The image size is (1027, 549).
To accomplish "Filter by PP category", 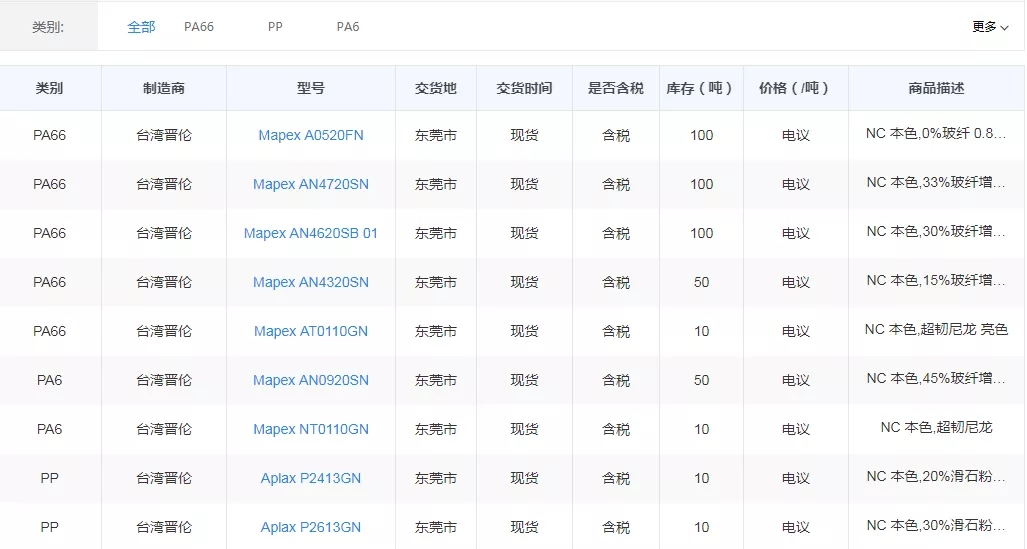I will 275,27.
